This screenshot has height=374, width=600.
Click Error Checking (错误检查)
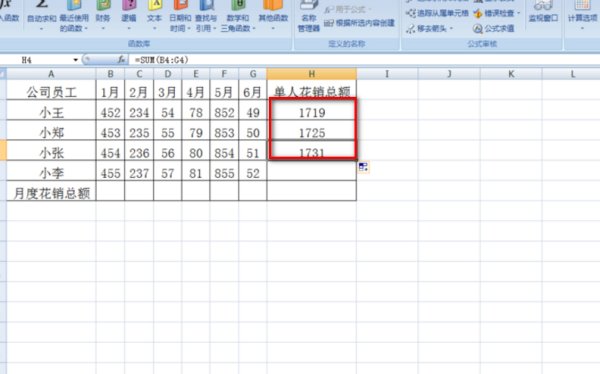coord(494,13)
